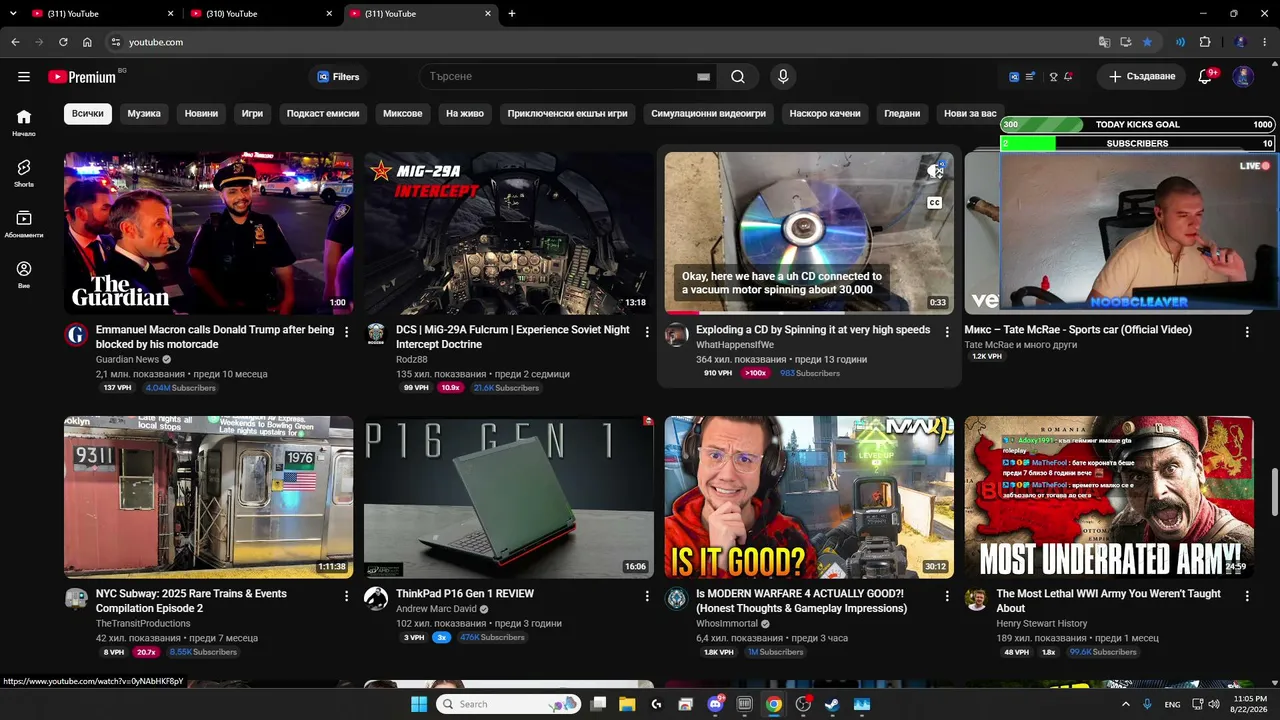Click the install app icon in address bar

pyautogui.click(x=1125, y=42)
